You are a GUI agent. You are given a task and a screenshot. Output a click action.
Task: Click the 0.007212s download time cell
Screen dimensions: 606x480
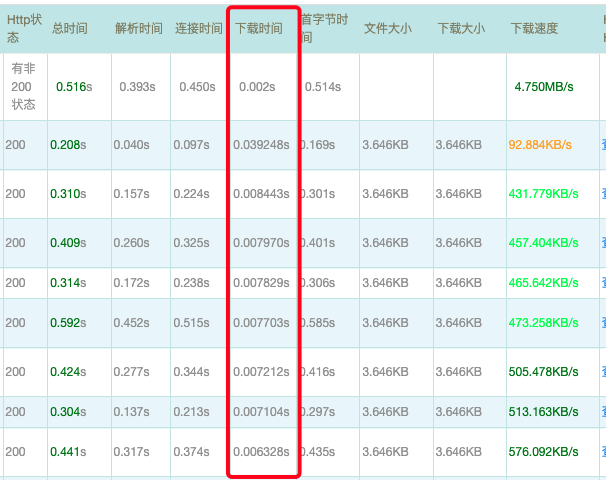261,373
